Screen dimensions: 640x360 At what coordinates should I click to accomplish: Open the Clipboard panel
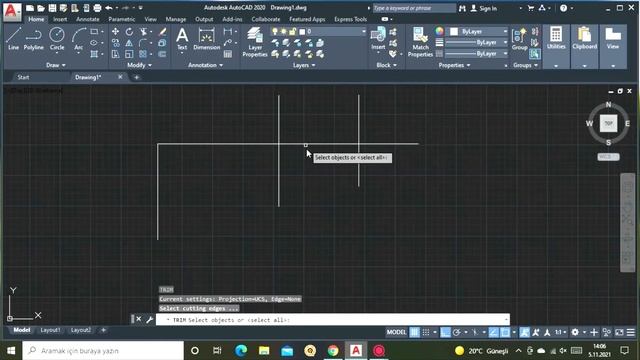pos(584,46)
